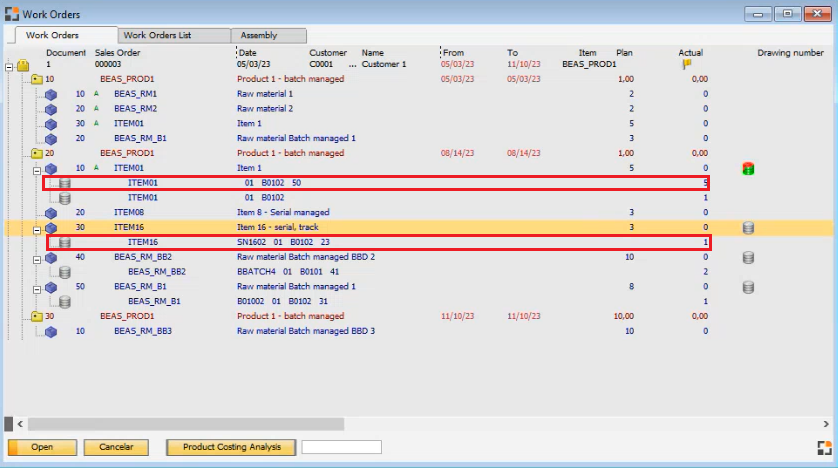Click the yellow folder icon for position 30
This screenshot has height=468, width=838.
click(x=37, y=316)
